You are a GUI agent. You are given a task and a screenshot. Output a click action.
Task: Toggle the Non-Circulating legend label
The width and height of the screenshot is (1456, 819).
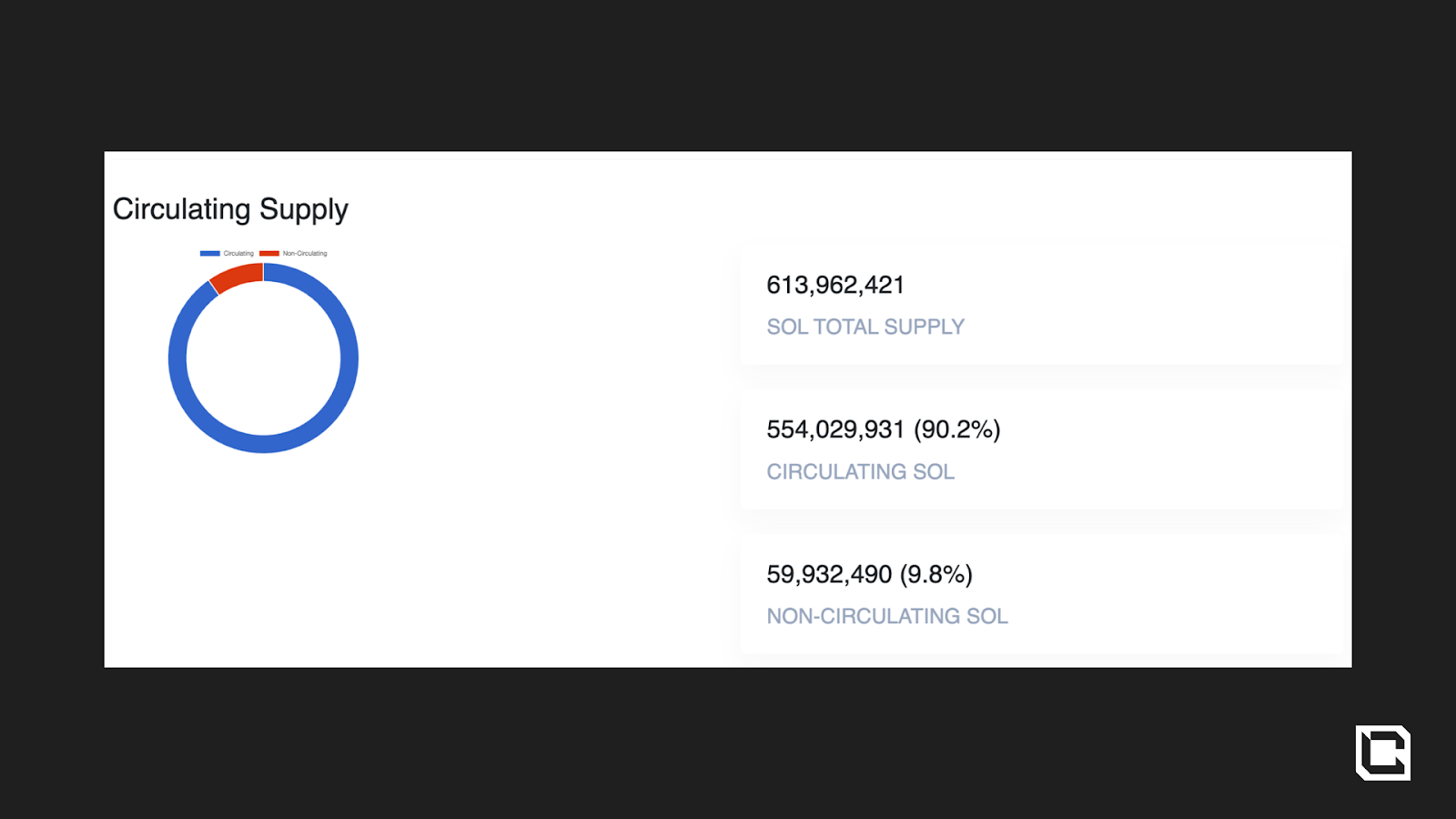[305, 254]
